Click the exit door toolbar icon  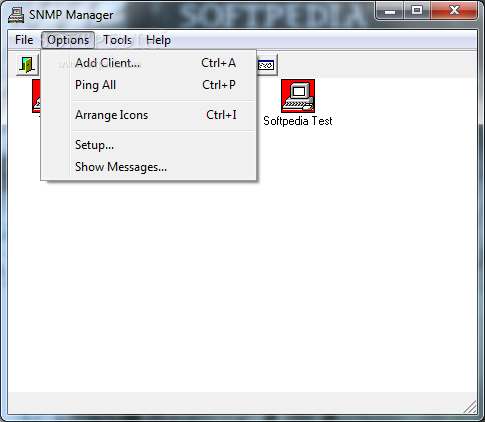27,65
